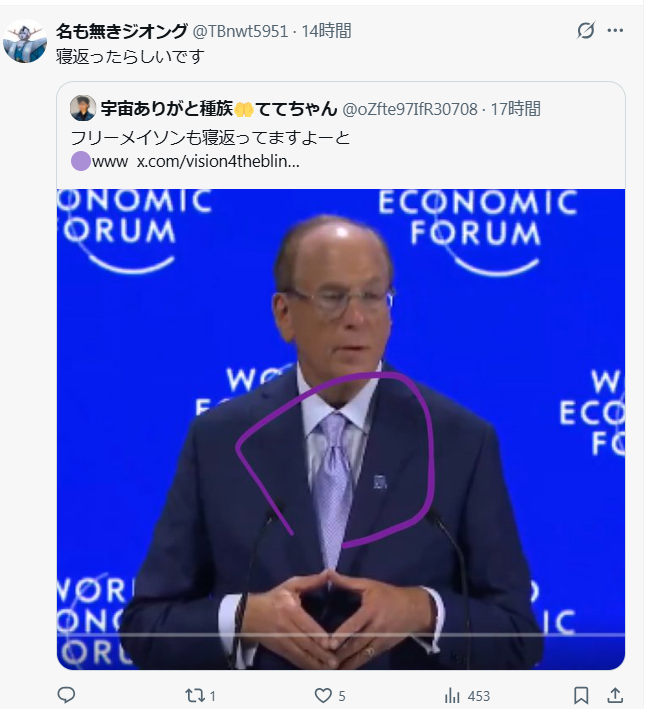Open the share upload-arrow icon
The width and height of the screenshot is (649, 709).
[615, 695]
